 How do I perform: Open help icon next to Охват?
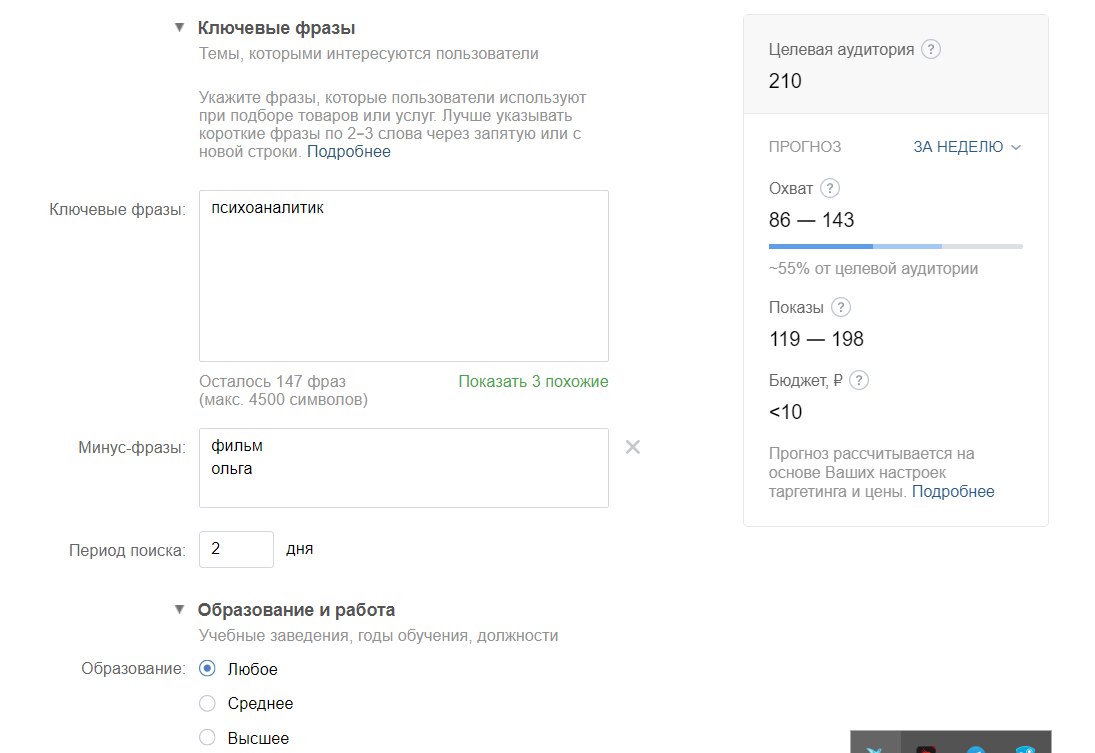[x=830, y=188]
